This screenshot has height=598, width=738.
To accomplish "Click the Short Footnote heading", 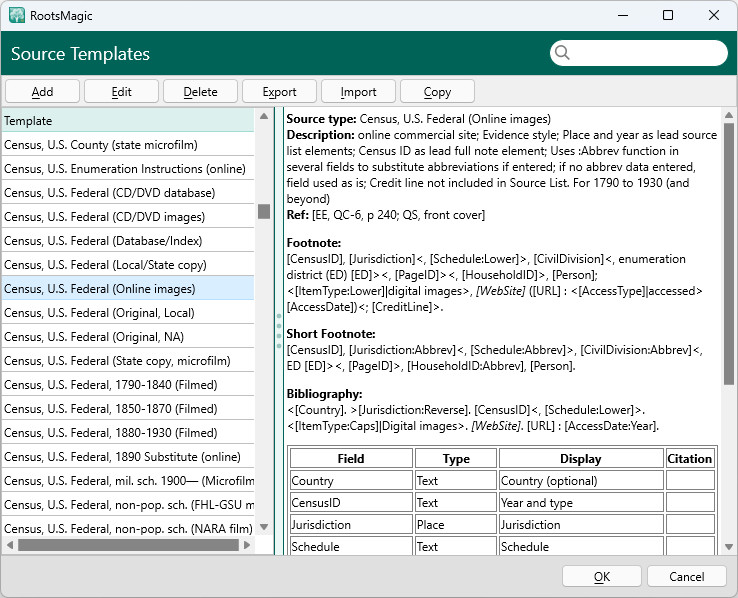I will tap(331, 334).
